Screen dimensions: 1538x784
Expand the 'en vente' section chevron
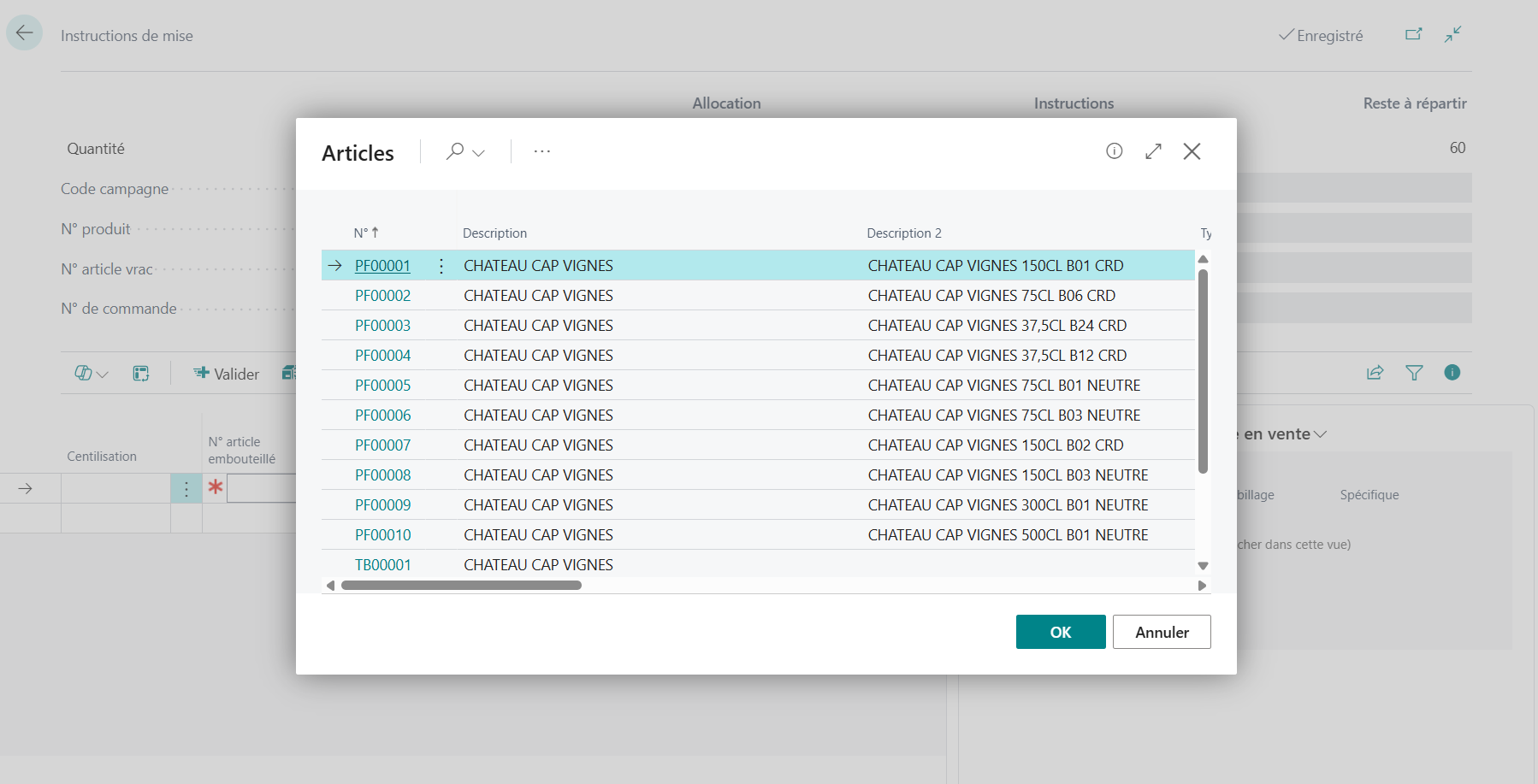pyautogui.click(x=1321, y=434)
